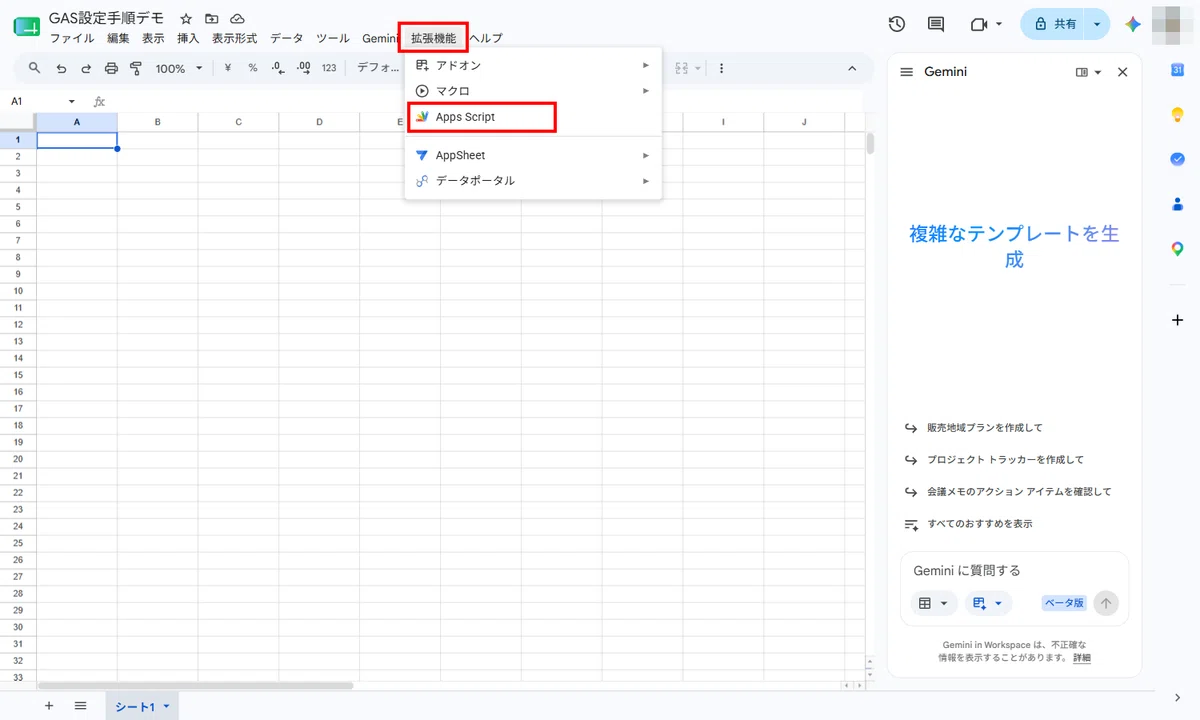Open the ファイル menu
Viewport: 1200px width, 720px height.
coord(72,38)
